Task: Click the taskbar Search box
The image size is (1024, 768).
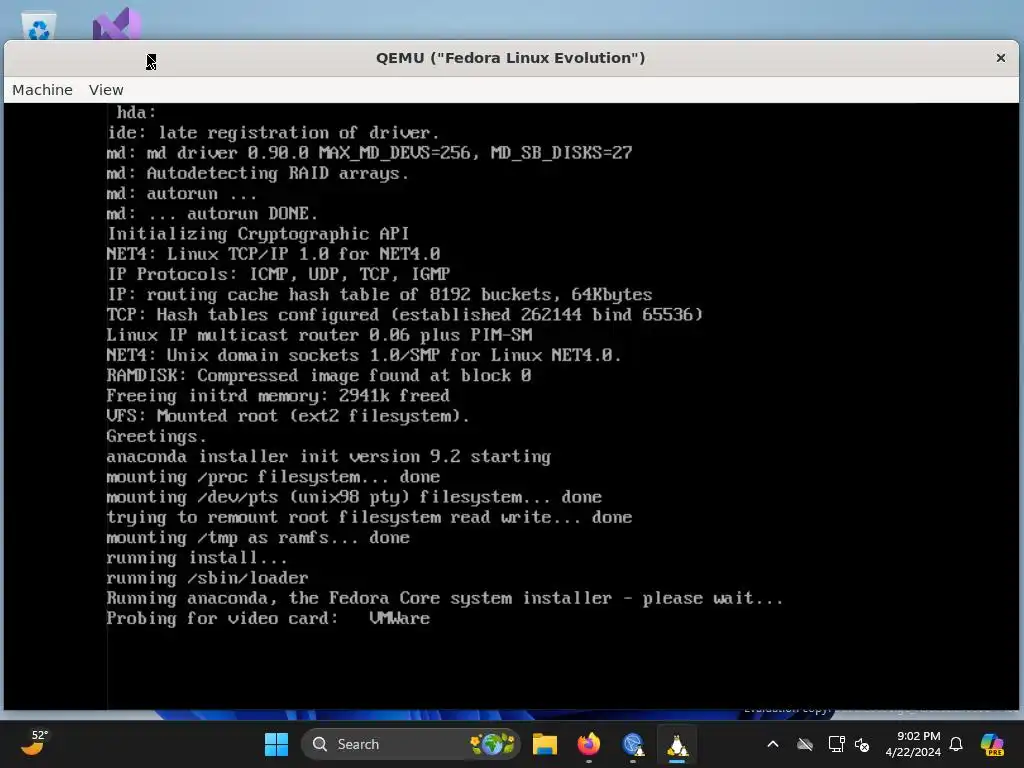Action: coord(411,744)
